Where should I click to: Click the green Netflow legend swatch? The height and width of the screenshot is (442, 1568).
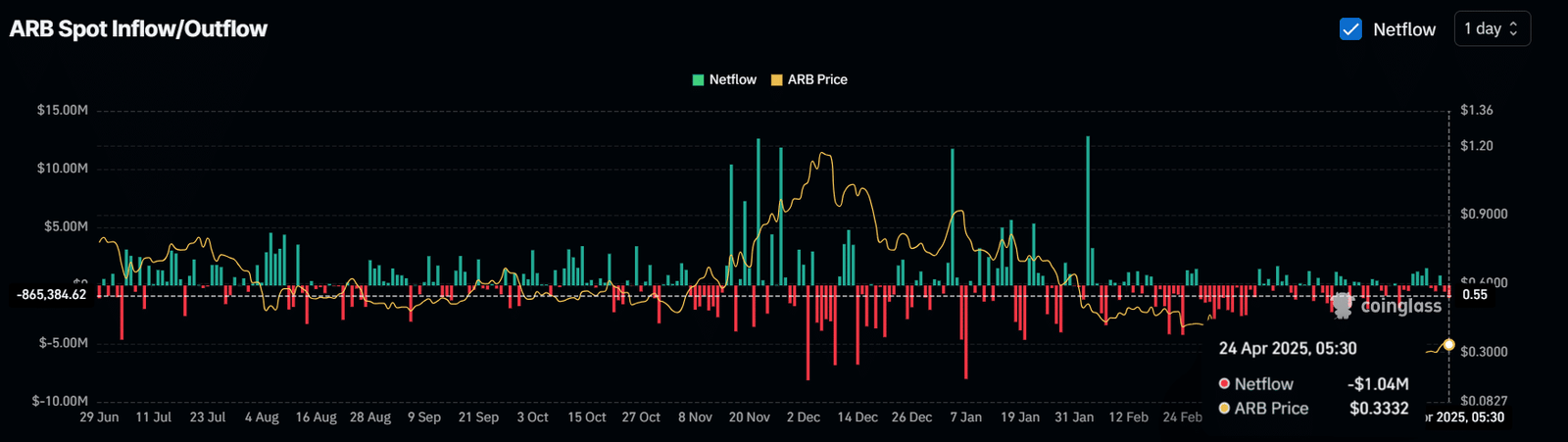click(698, 79)
